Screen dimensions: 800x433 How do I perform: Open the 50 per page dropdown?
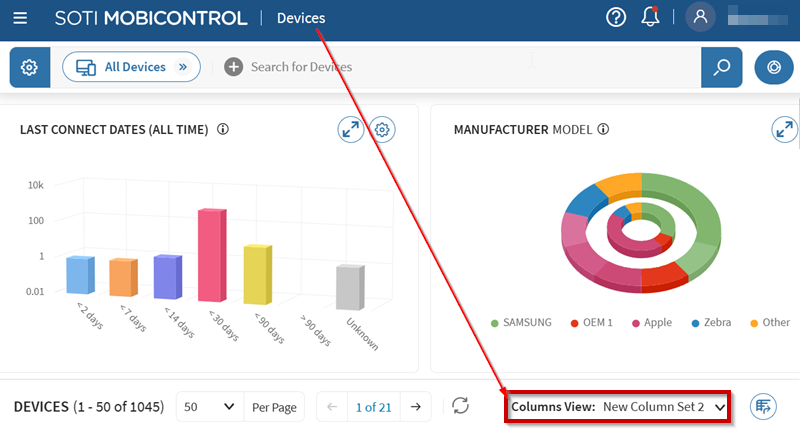(209, 407)
